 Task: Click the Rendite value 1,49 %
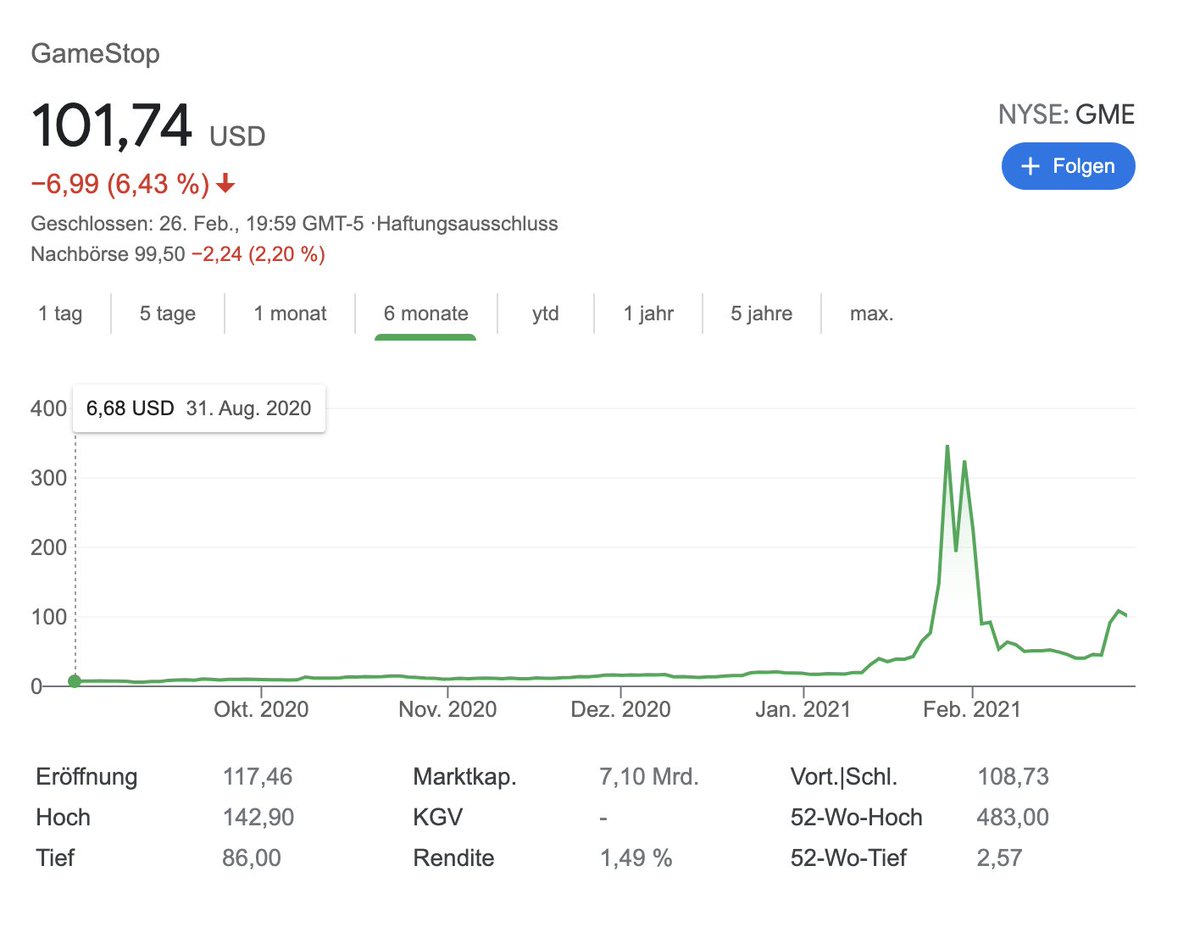[x=636, y=858]
